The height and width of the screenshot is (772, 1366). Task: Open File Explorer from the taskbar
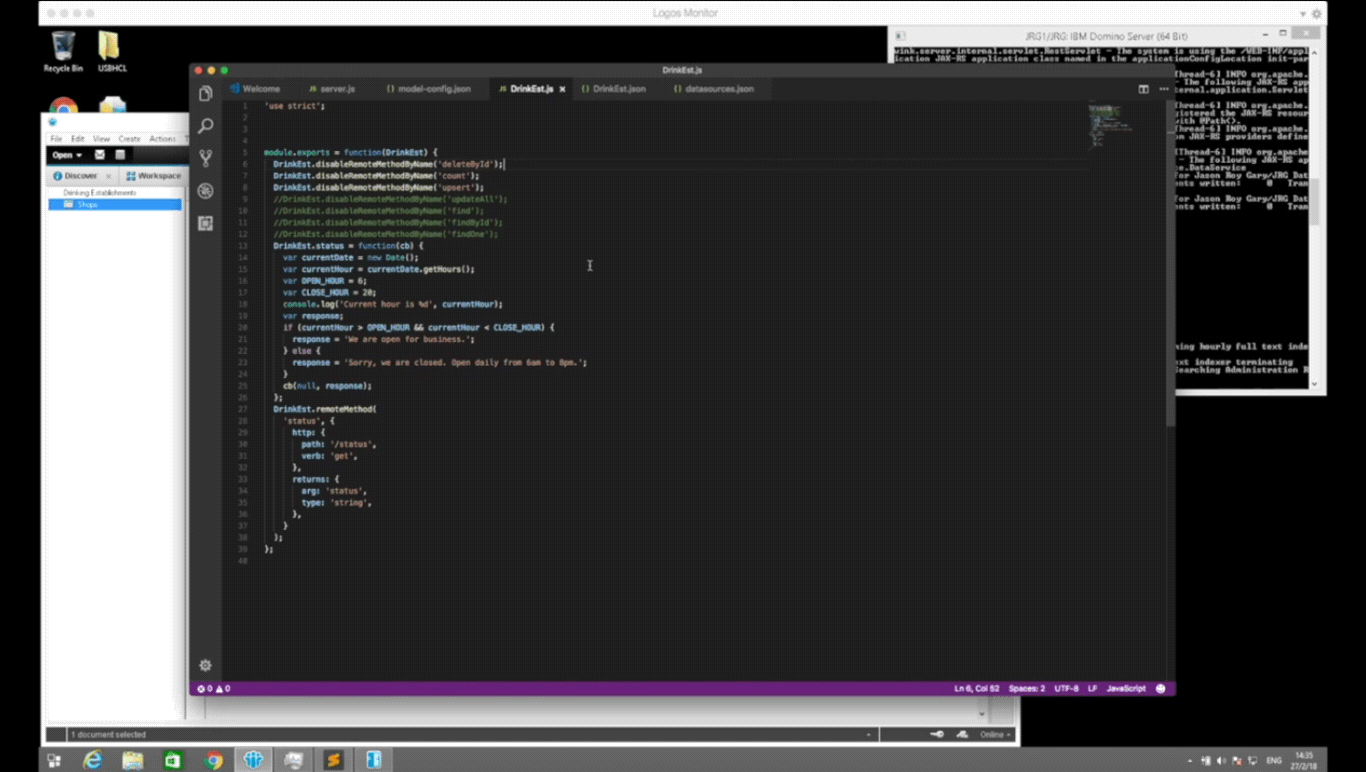pyautogui.click(x=133, y=761)
